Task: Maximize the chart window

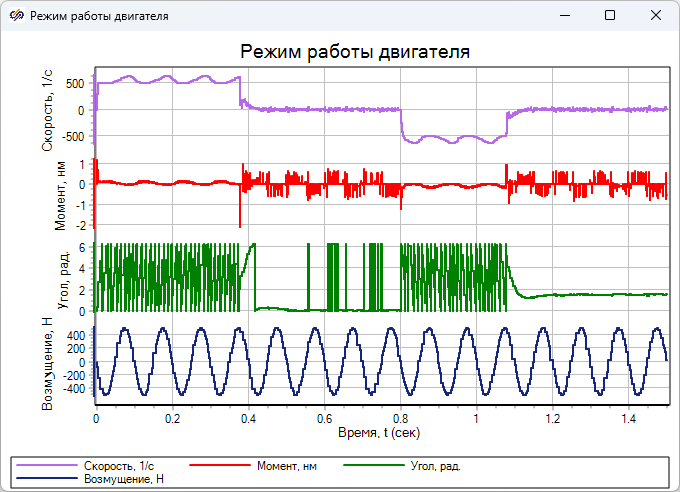Action: tap(610, 16)
